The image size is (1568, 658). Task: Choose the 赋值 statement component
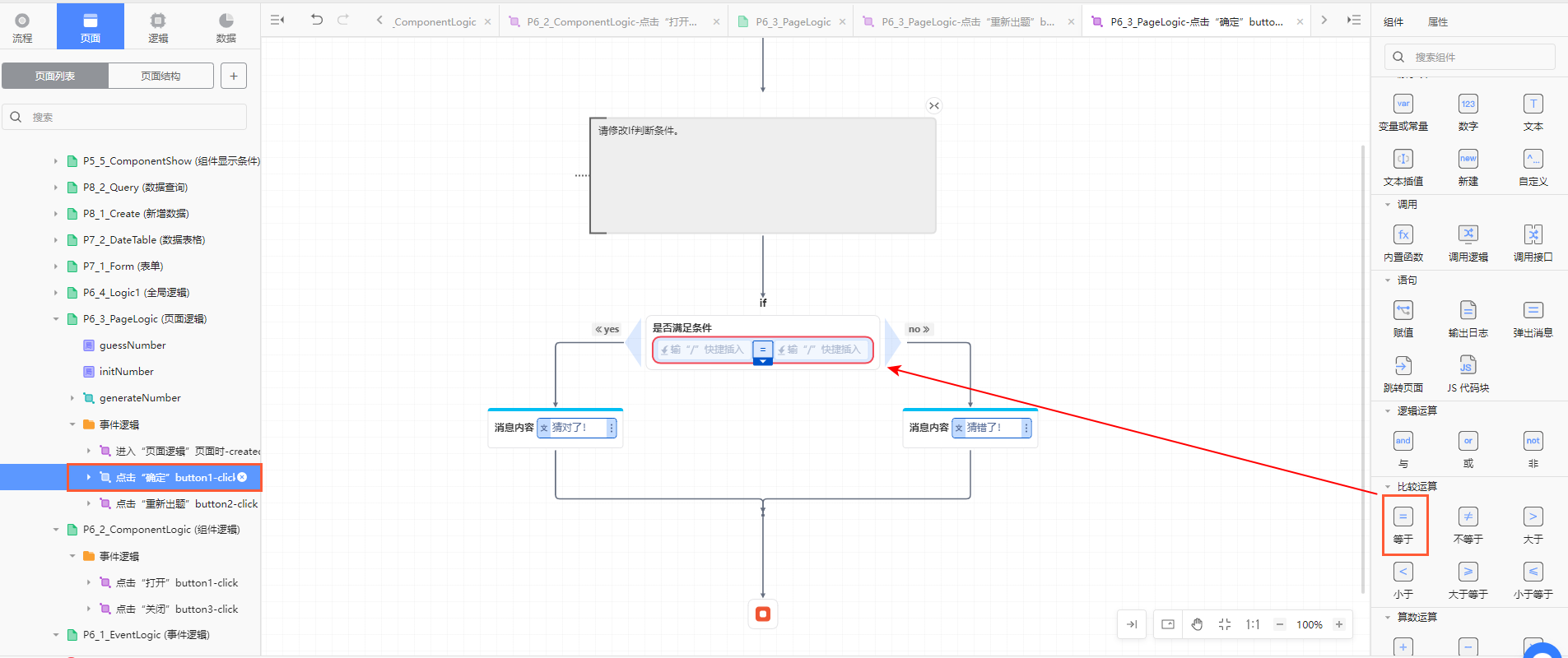point(1403,319)
